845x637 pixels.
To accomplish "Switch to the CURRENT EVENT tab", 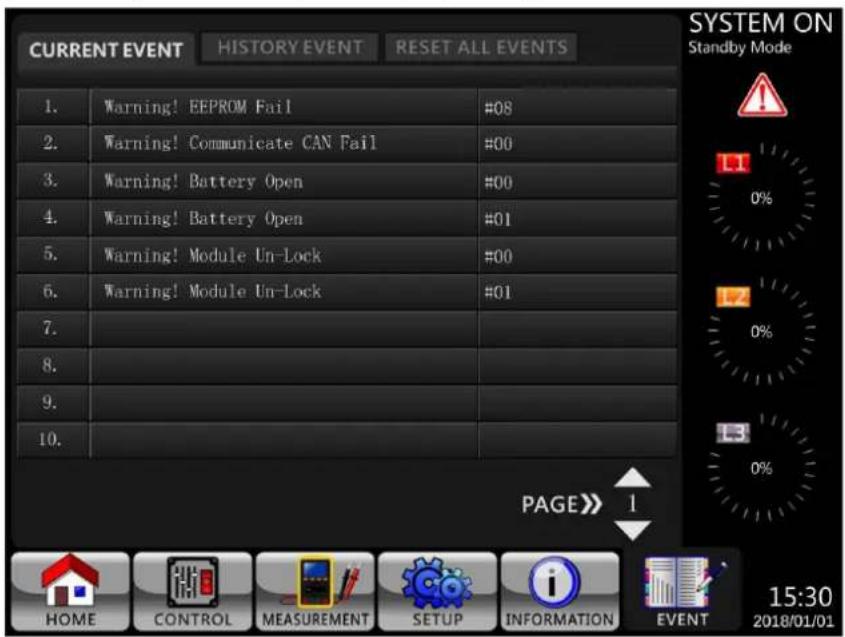I will pyautogui.click(x=106, y=50).
